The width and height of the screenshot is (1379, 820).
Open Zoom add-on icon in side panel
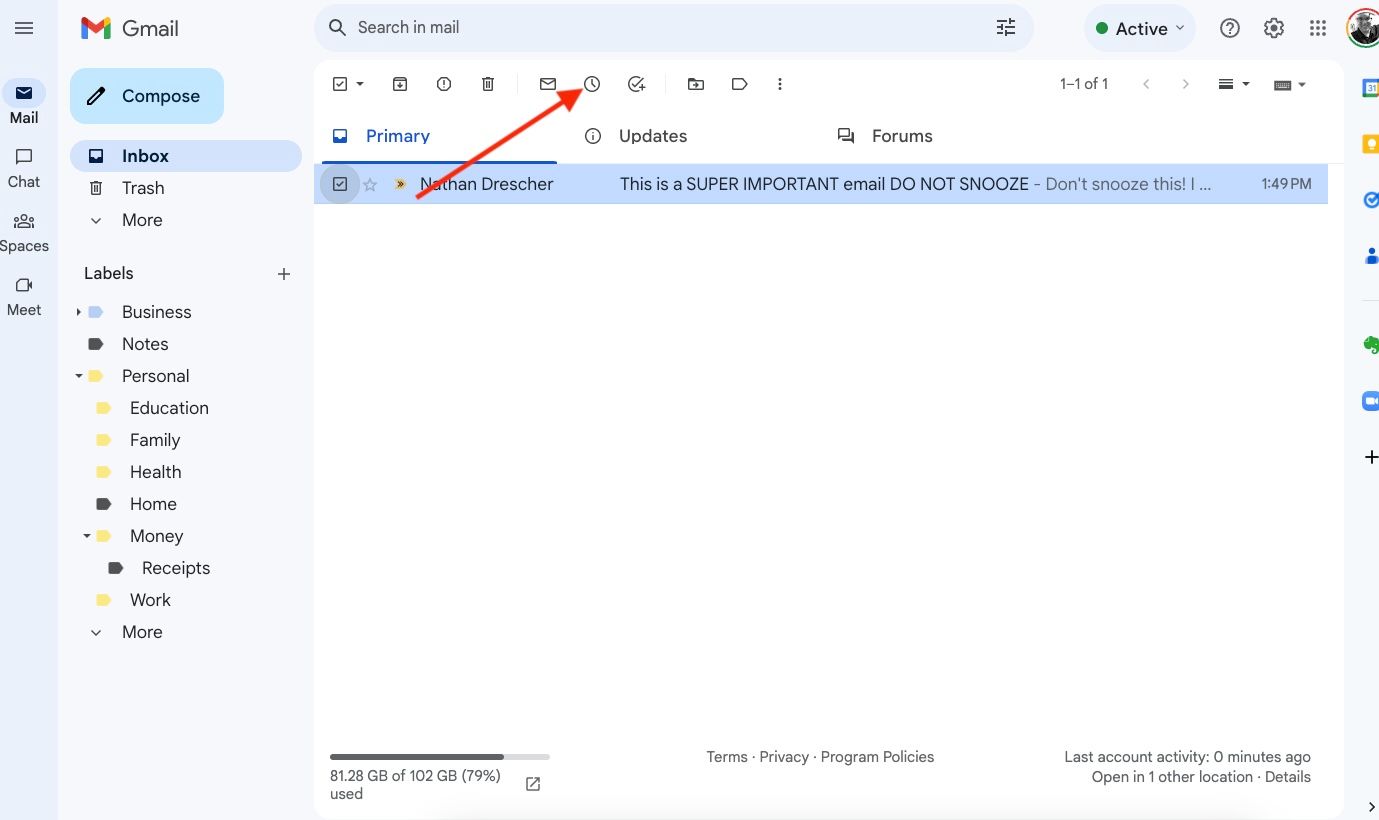1370,401
